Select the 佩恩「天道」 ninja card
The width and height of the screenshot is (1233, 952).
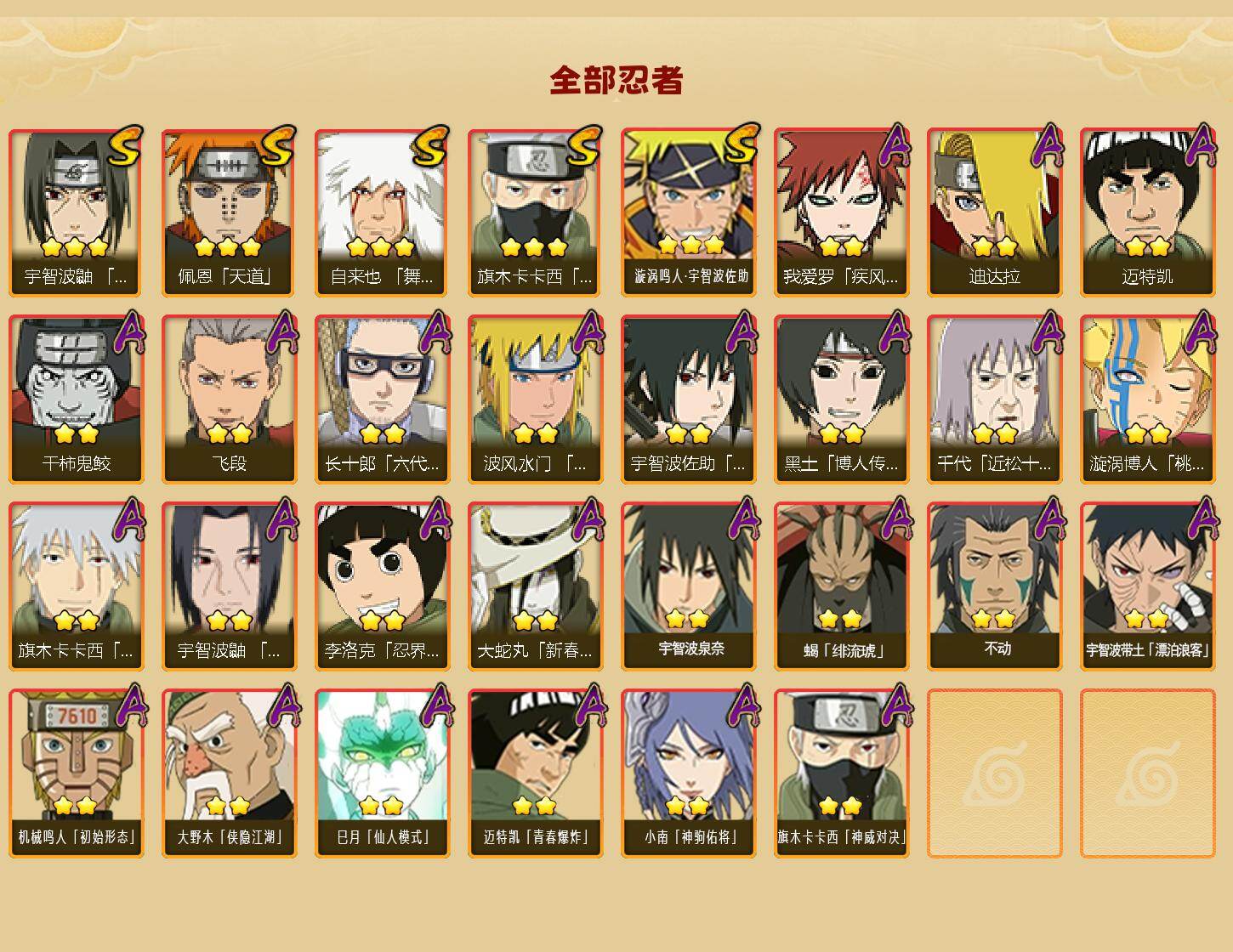click(230, 212)
